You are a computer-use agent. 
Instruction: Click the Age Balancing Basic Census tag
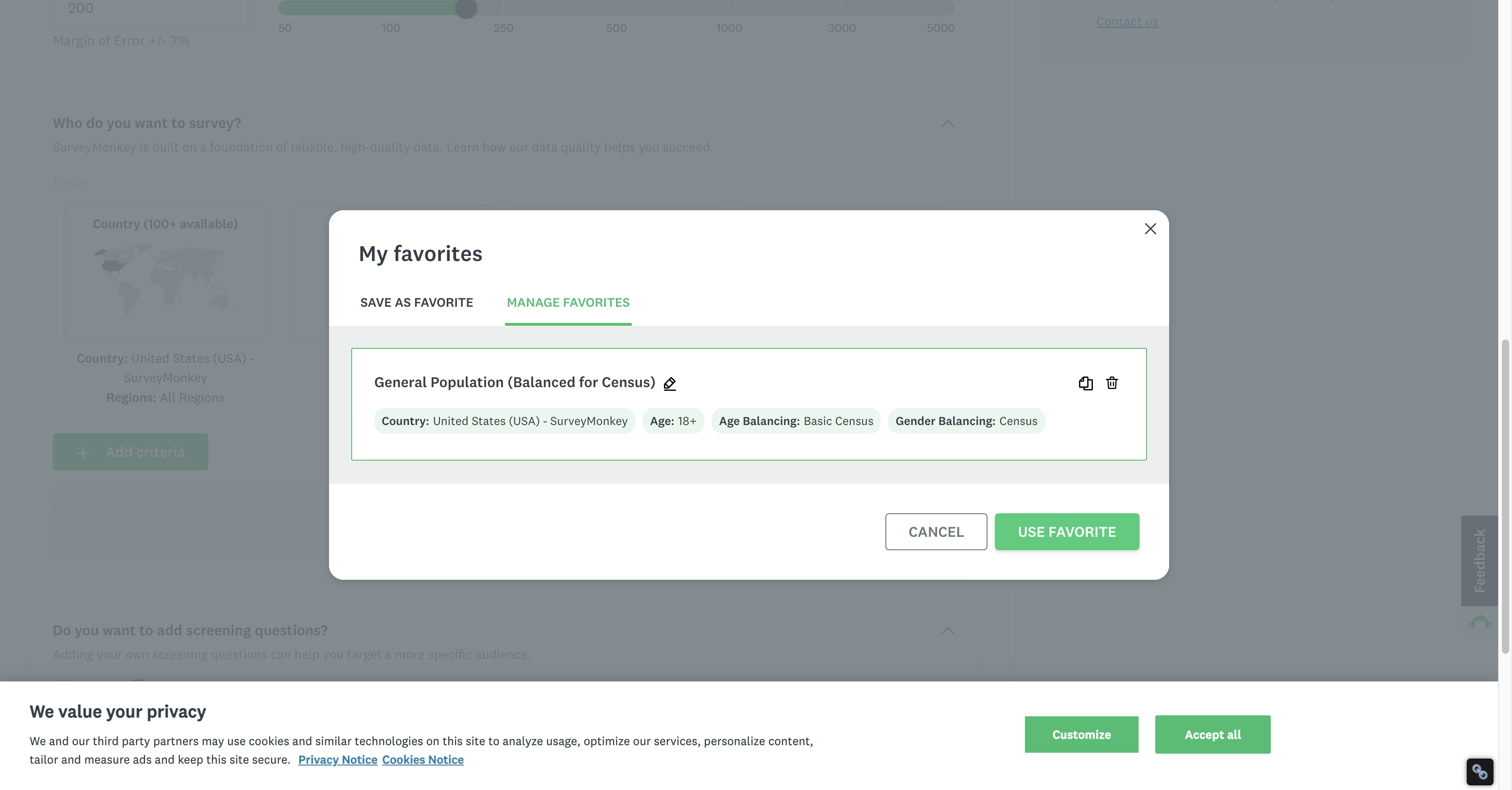coord(796,421)
